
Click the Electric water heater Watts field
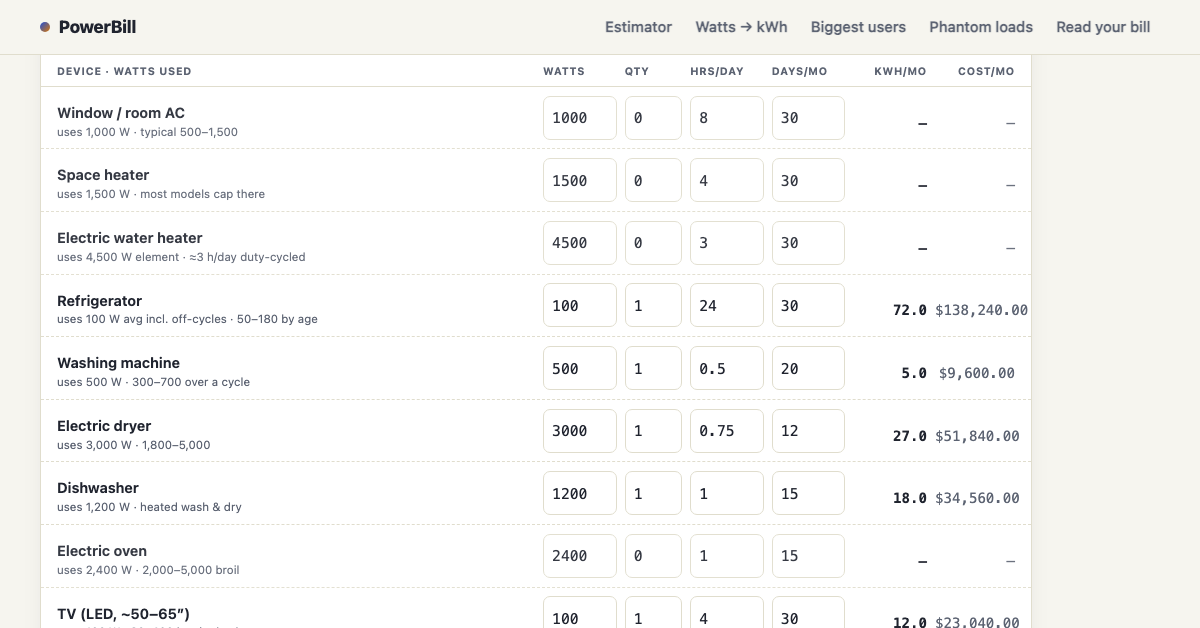pyautogui.click(x=580, y=243)
